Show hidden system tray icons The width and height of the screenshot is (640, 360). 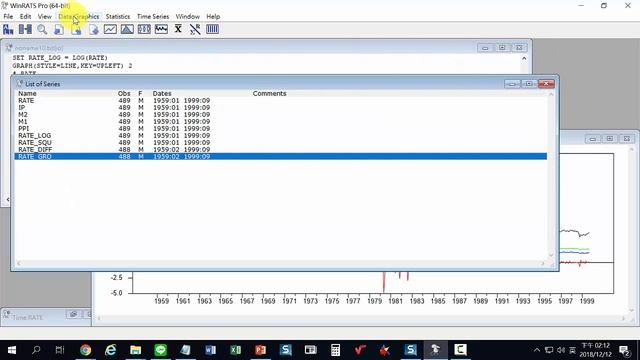click(537, 350)
